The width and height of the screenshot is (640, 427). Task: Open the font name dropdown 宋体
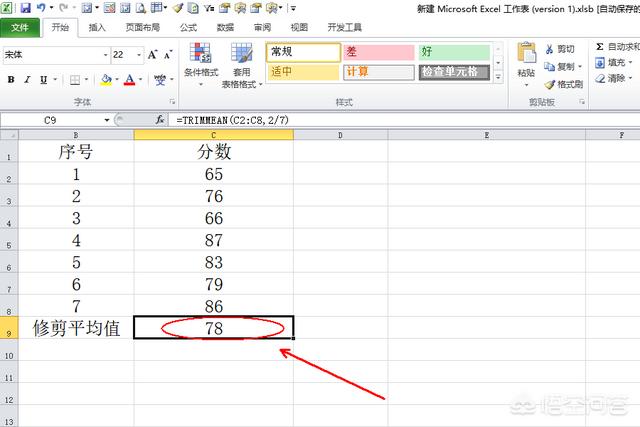pos(106,55)
